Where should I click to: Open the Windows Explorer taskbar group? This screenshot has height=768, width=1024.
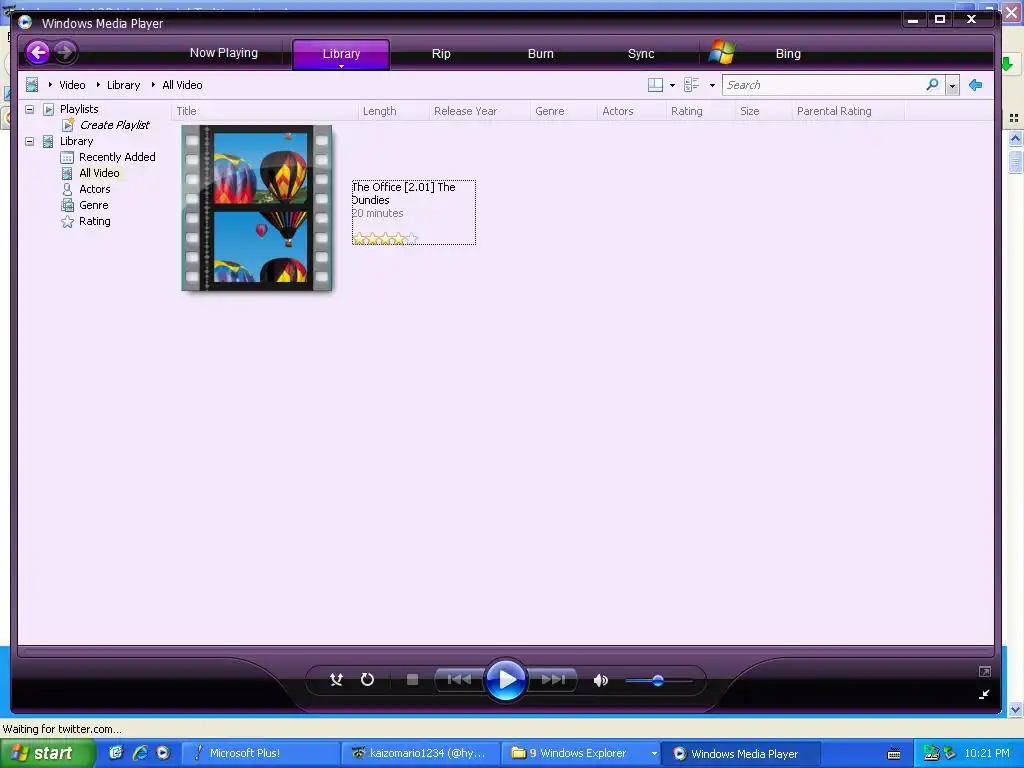click(x=581, y=754)
